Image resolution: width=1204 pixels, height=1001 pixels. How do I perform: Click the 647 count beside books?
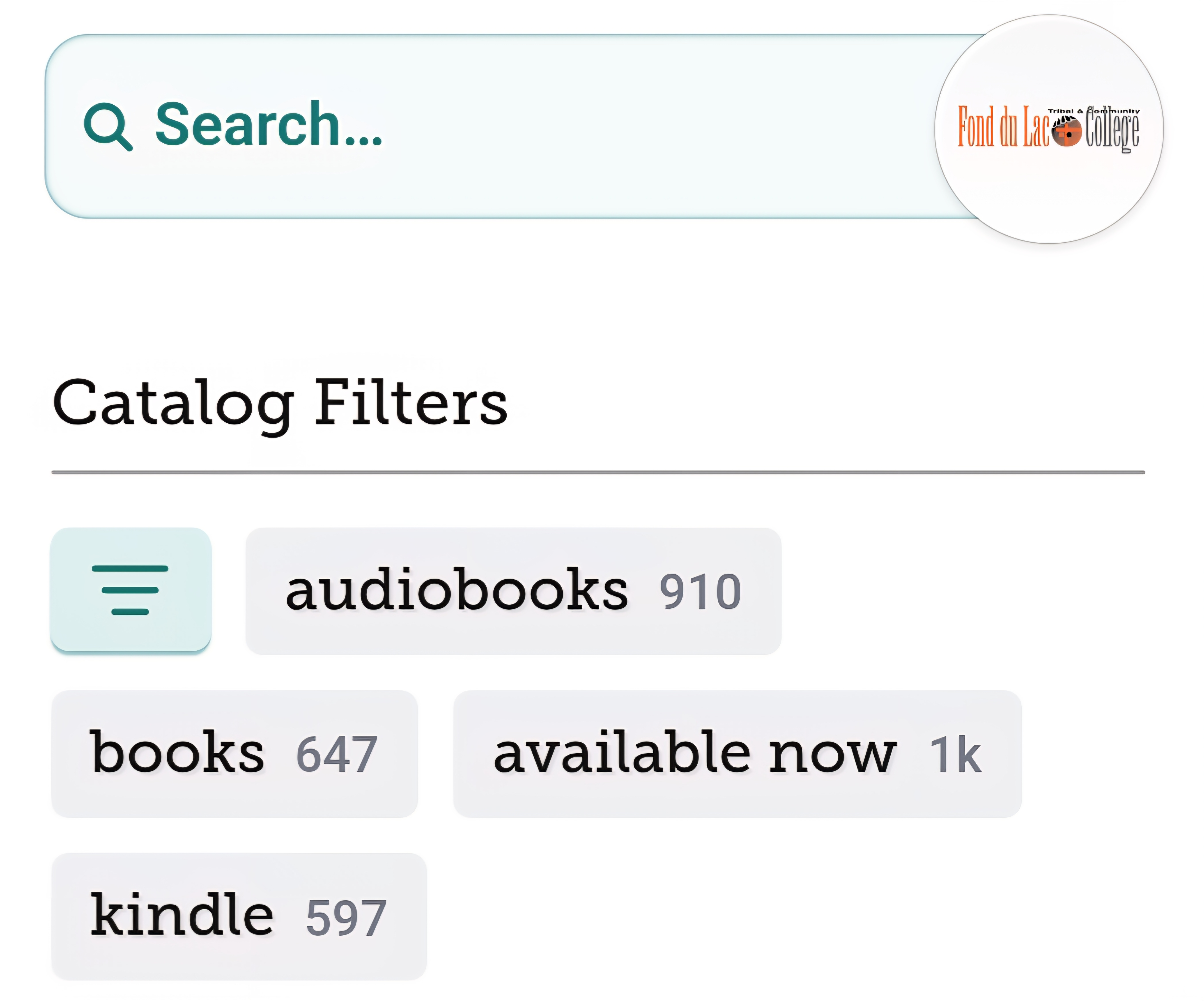click(337, 755)
